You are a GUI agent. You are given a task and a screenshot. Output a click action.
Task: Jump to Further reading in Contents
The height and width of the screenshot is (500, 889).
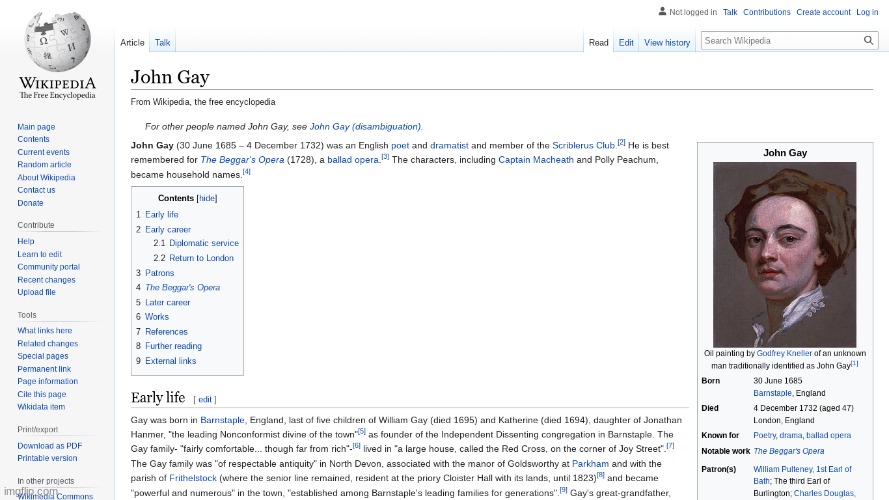point(173,346)
